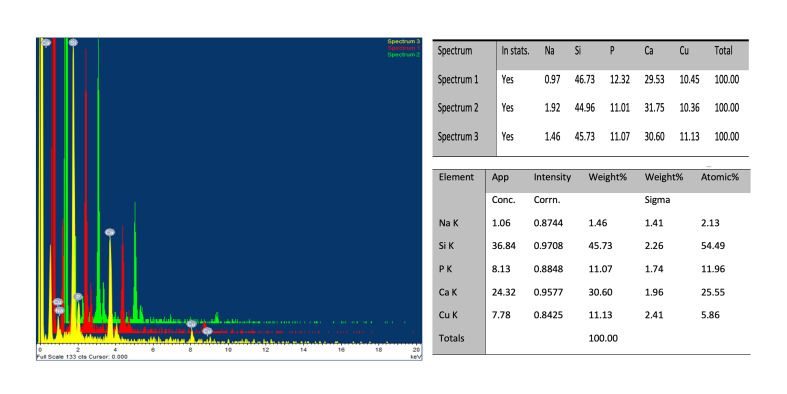Select Si value 44.96 for Spectrum 2
The image size is (787, 394).
point(585,108)
